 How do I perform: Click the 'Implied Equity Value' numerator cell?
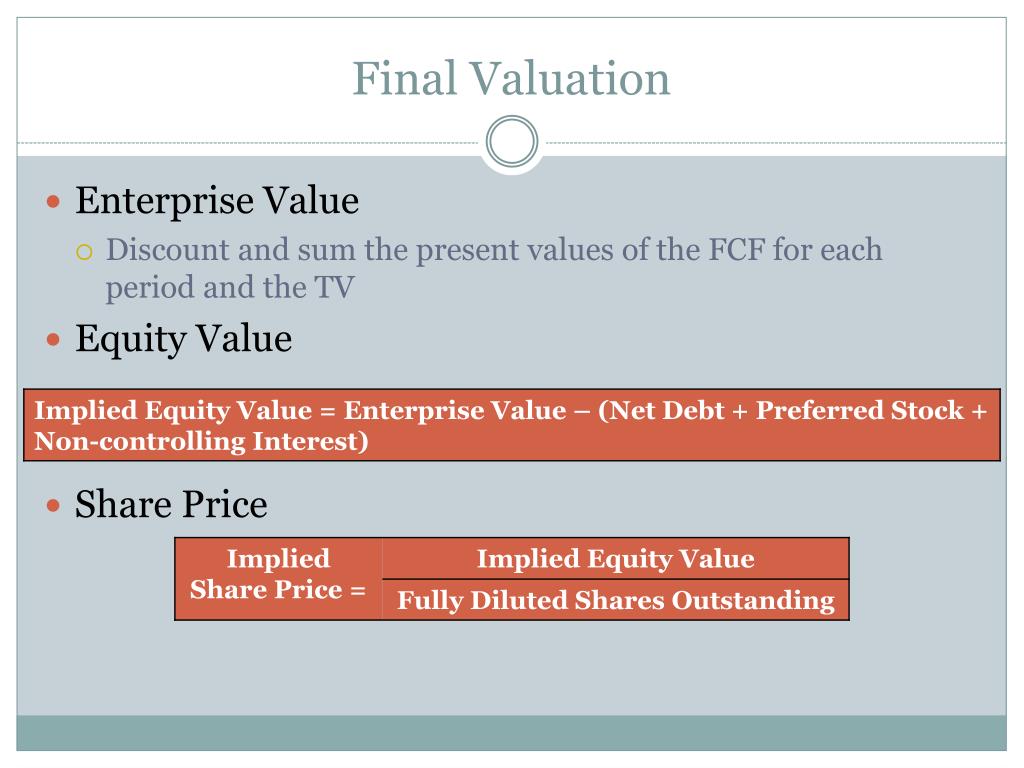click(x=615, y=558)
